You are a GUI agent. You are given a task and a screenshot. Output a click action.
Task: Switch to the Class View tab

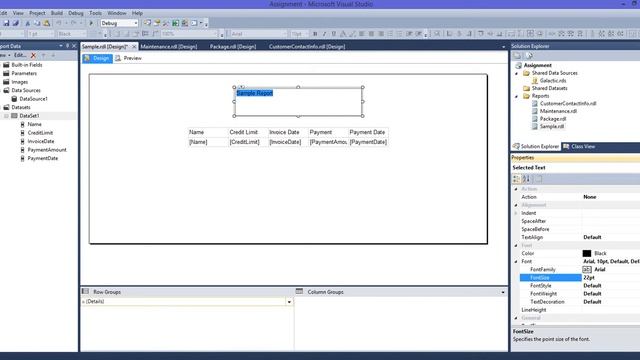pyautogui.click(x=579, y=146)
